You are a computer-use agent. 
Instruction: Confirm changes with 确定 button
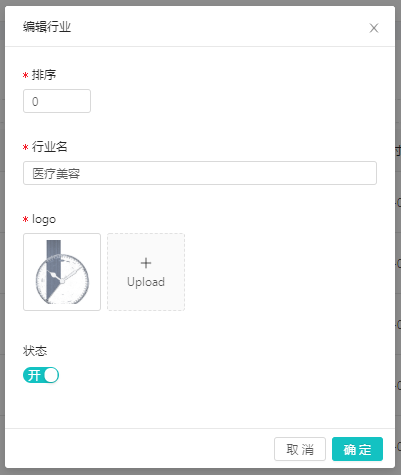pyautogui.click(x=357, y=449)
